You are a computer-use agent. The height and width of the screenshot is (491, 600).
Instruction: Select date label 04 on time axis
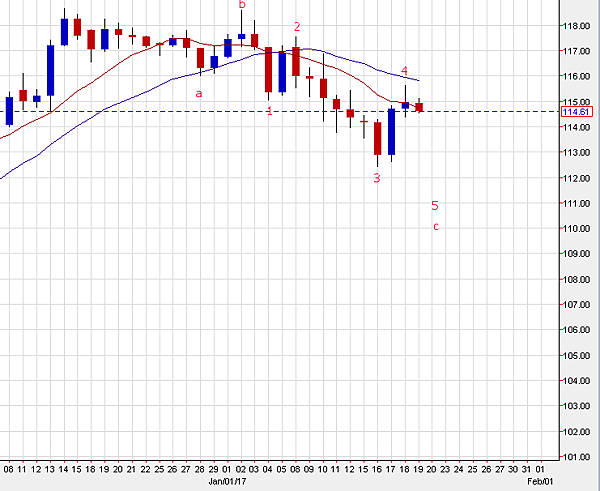tap(268, 469)
